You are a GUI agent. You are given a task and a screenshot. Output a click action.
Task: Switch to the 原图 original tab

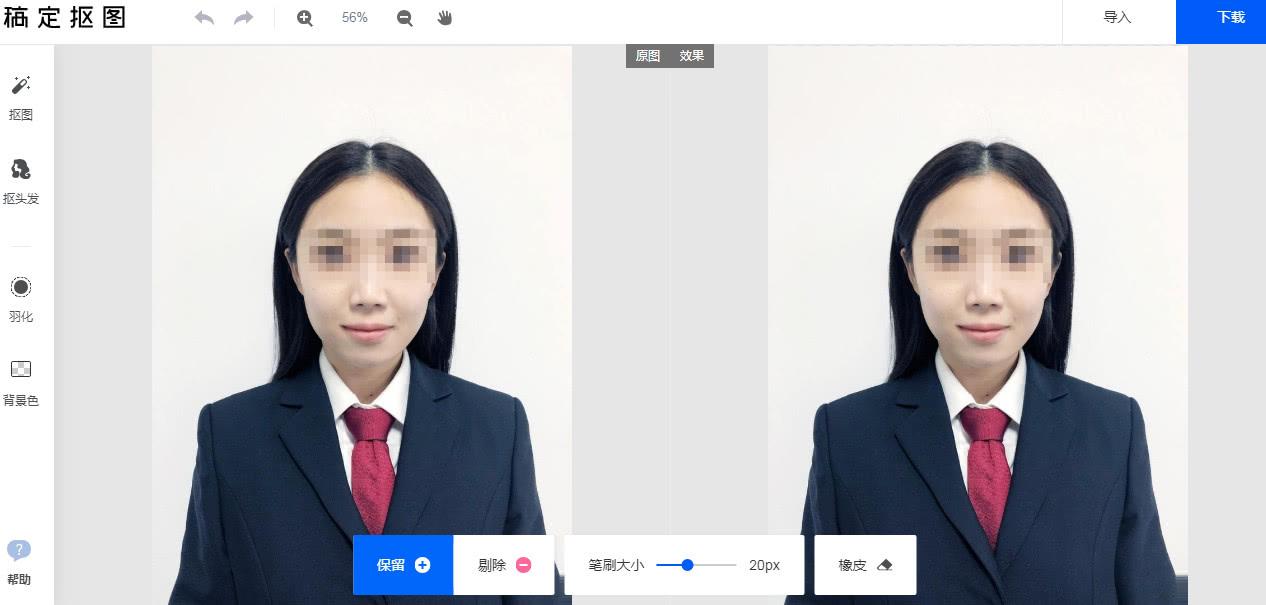click(x=646, y=56)
